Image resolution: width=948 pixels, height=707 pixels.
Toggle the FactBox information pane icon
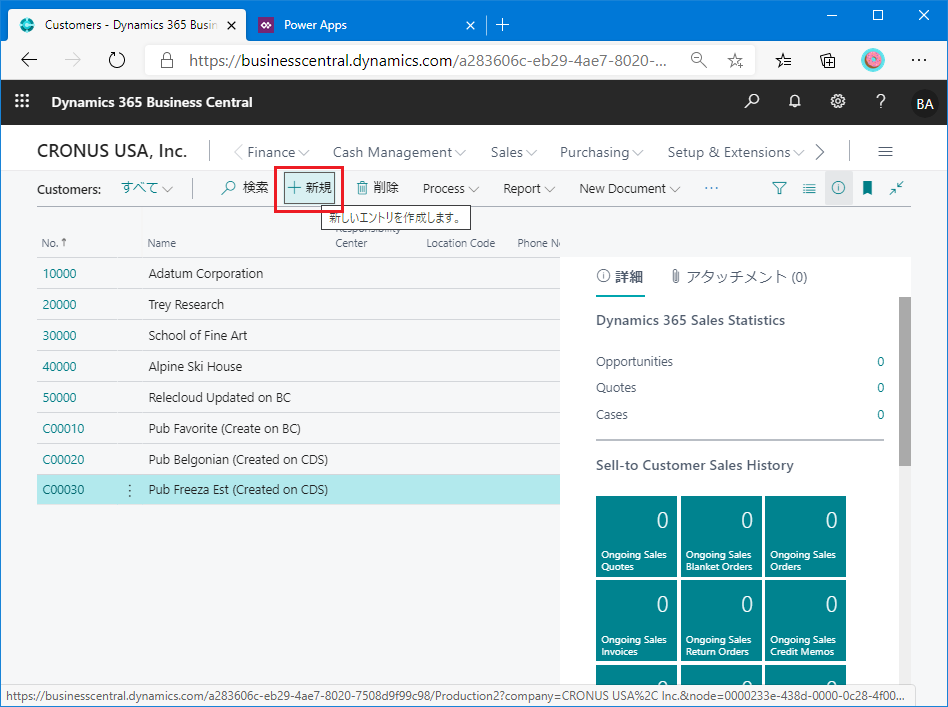839,188
